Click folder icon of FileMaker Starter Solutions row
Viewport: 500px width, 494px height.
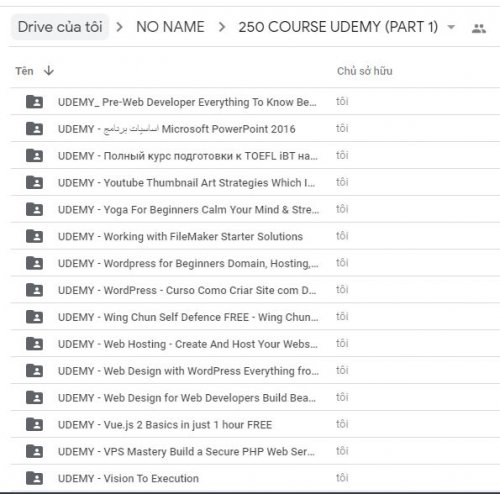pyautogui.click(x=34, y=236)
